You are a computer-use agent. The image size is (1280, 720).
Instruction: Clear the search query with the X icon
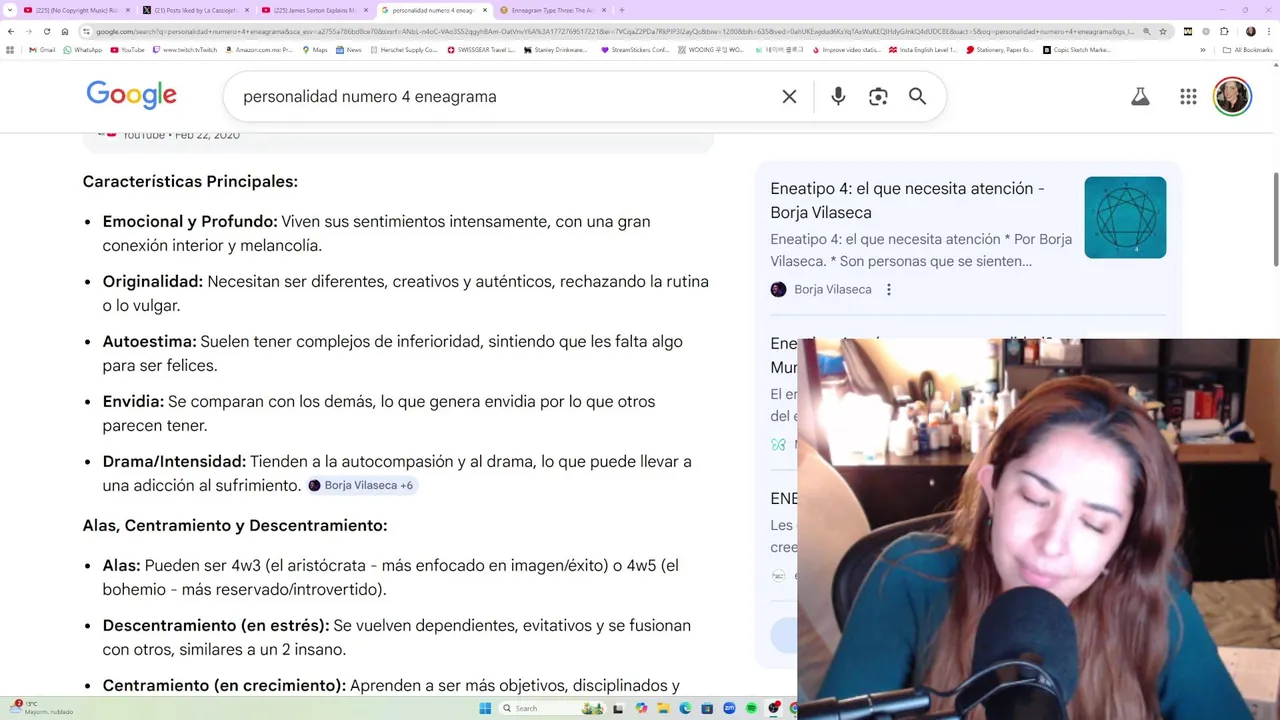[789, 97]
